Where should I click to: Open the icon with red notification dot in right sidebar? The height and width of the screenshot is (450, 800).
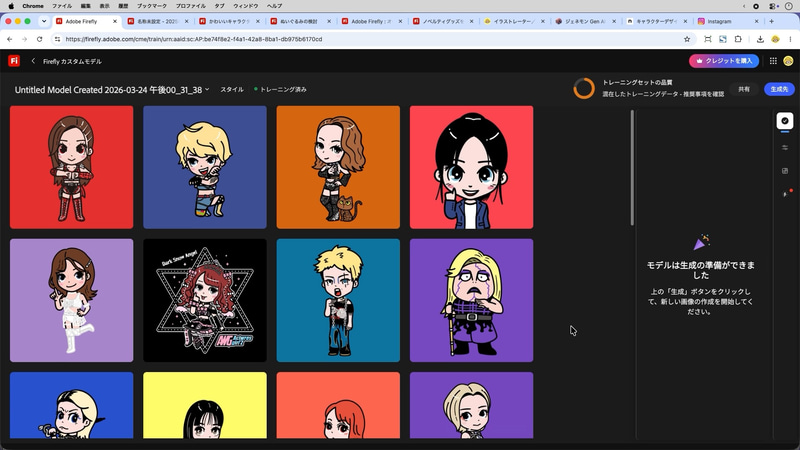coord(786,194)
